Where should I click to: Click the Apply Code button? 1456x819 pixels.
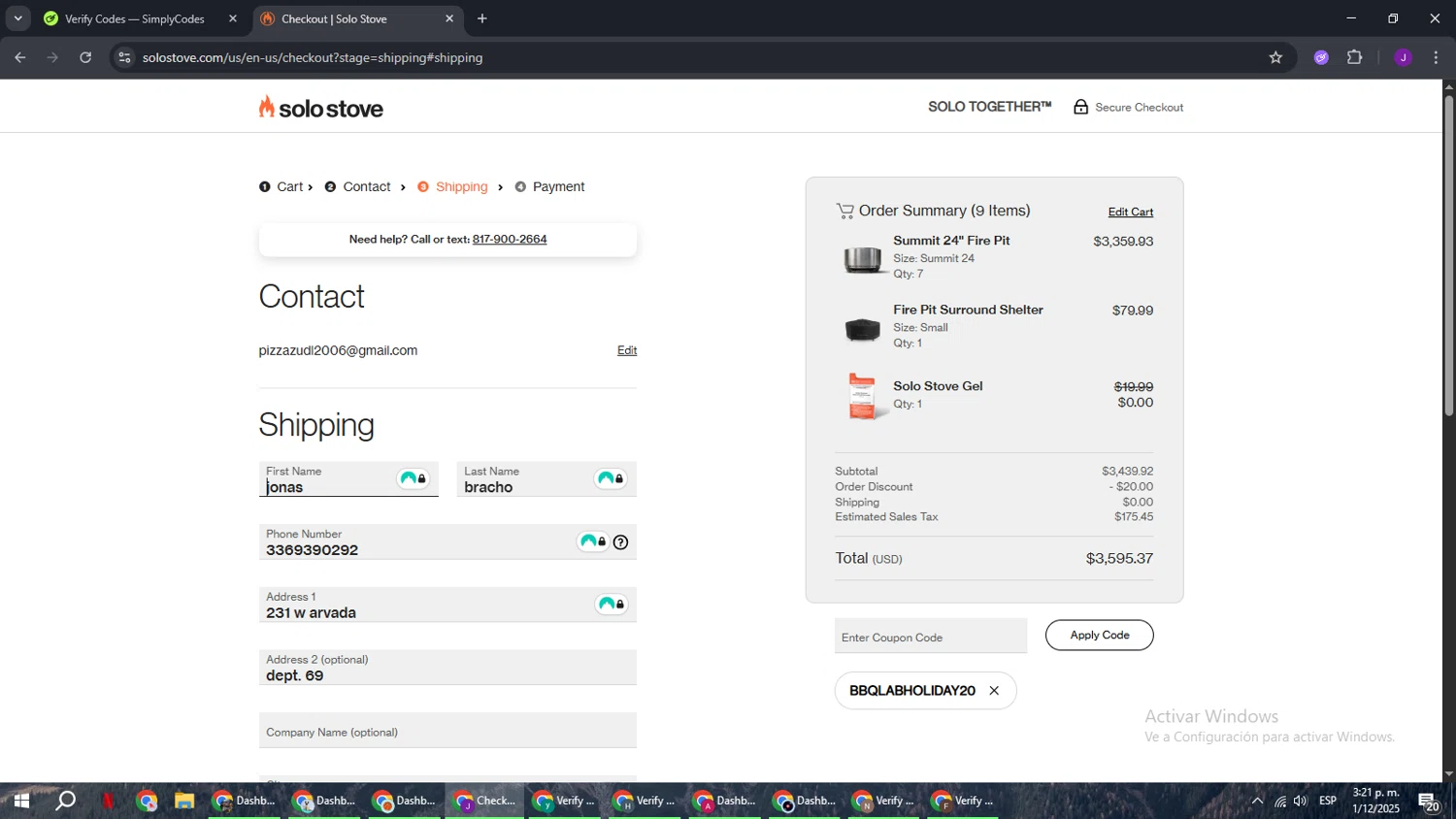[x=1100, y=635]
